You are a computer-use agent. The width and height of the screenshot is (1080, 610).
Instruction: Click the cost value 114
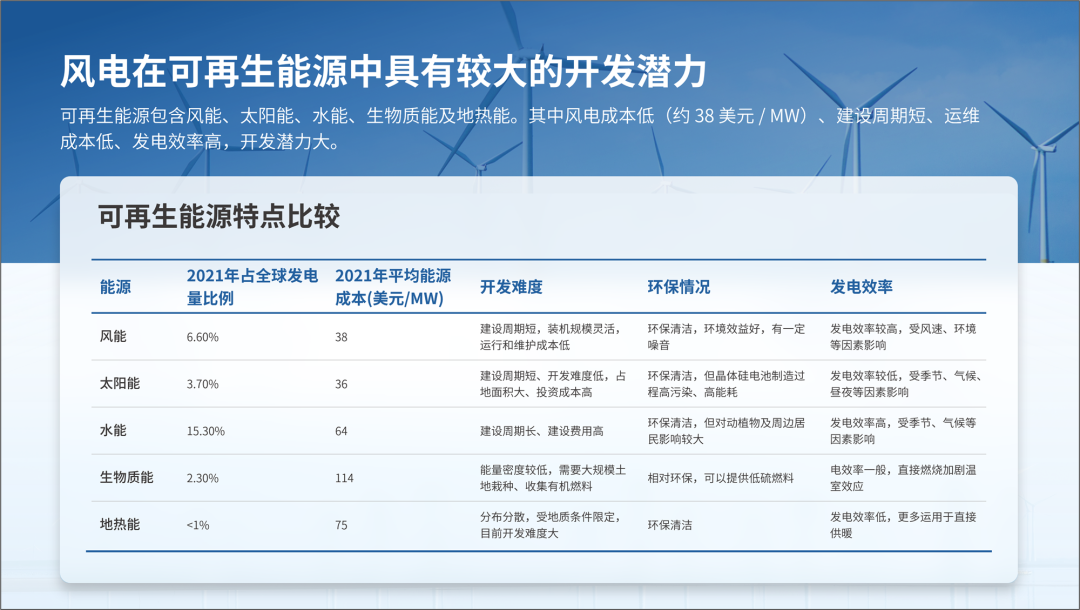point(344,478)
